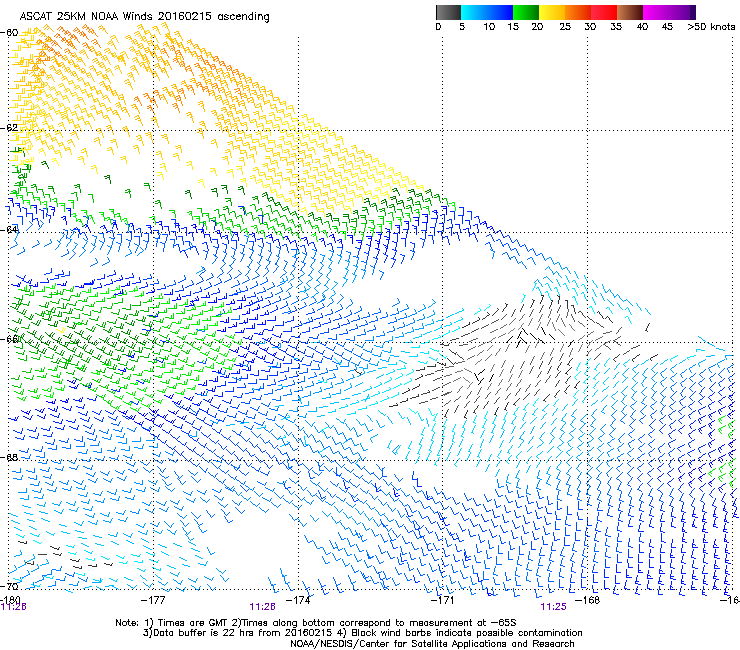This screenshot has width=740, height=650.
Task: Click the dark purple 45-50 knots legend segment
Action: (682, 12)
